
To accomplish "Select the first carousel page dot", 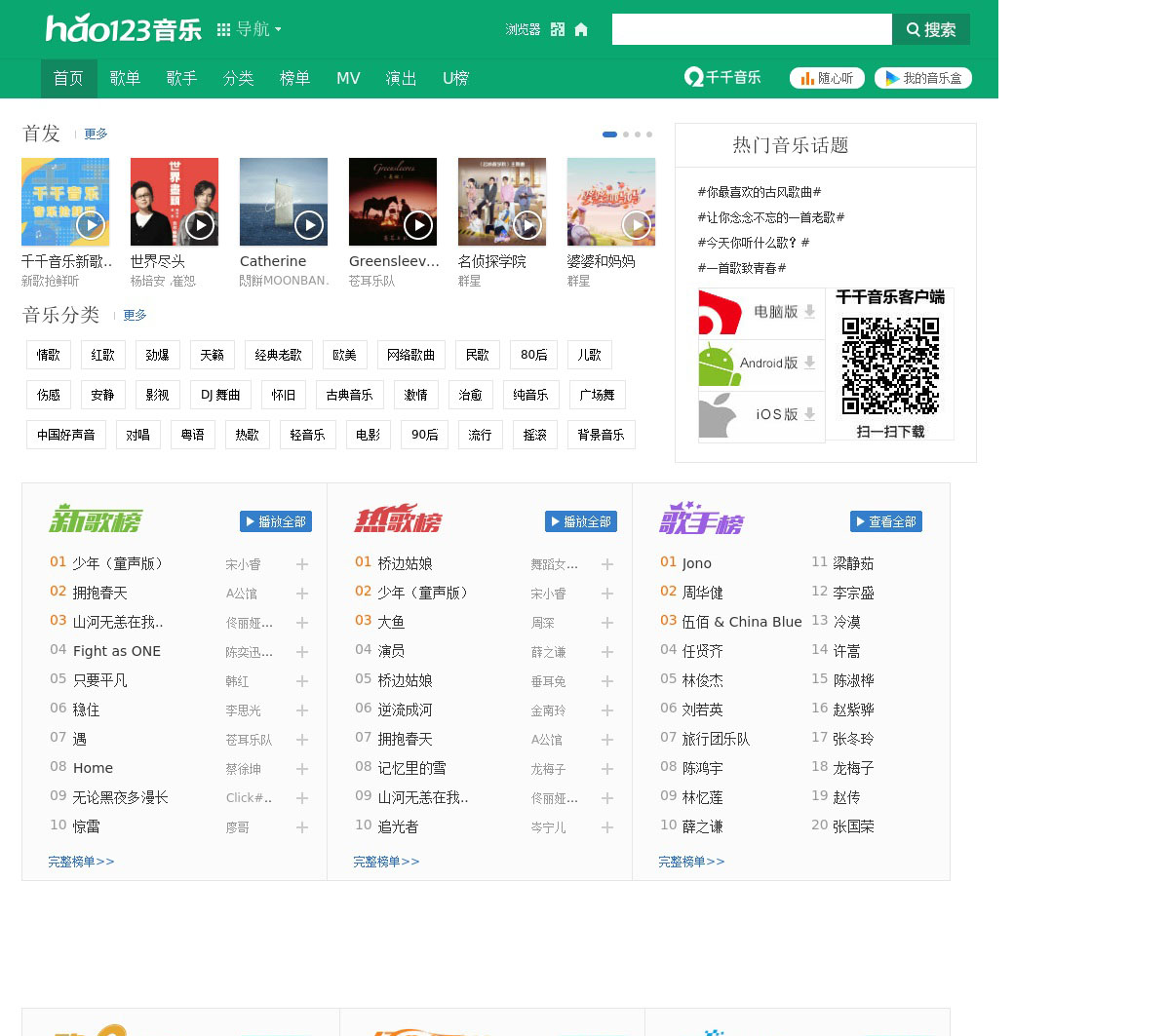I will pyautogui.click(x=609, y=134).
